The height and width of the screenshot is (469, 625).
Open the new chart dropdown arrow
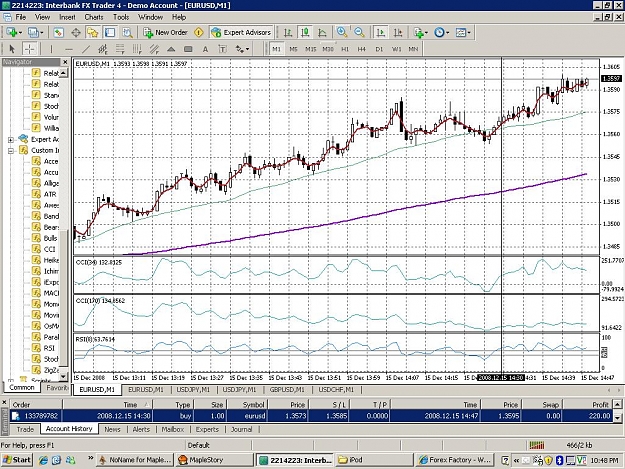coord(20,33)
